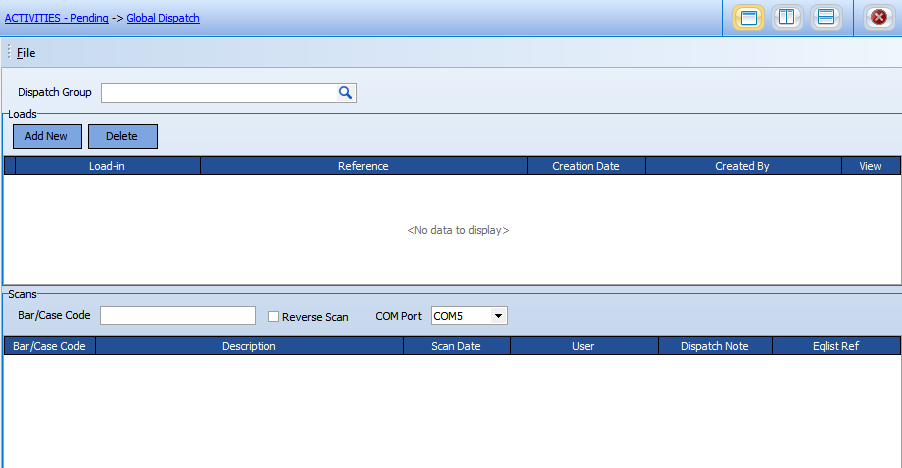Screen dimensions: 902x468
Task: Switch to side-by-side split layout
Action: coord(787,17)
